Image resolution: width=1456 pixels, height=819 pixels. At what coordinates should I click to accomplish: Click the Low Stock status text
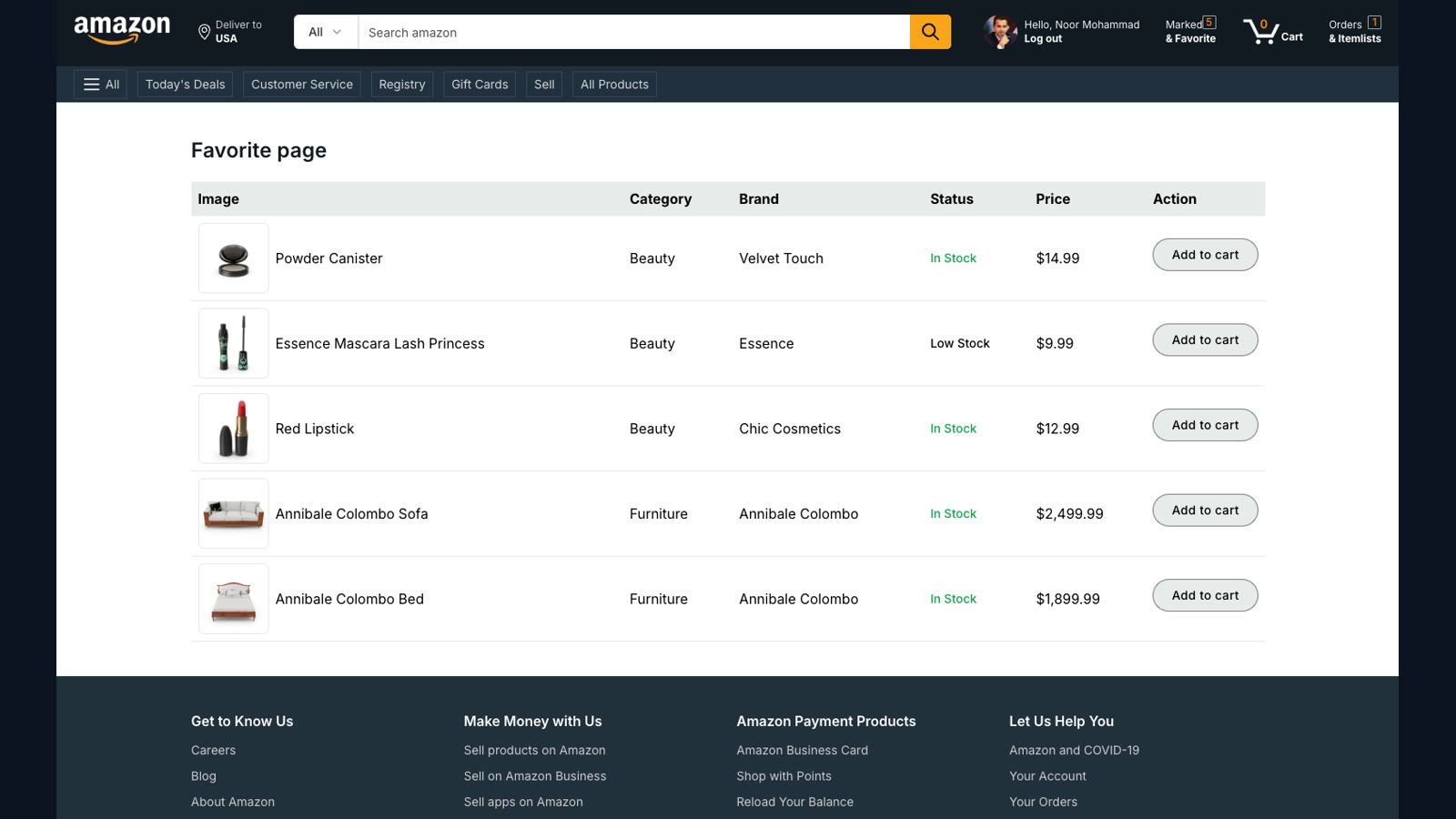pos(959,343)
